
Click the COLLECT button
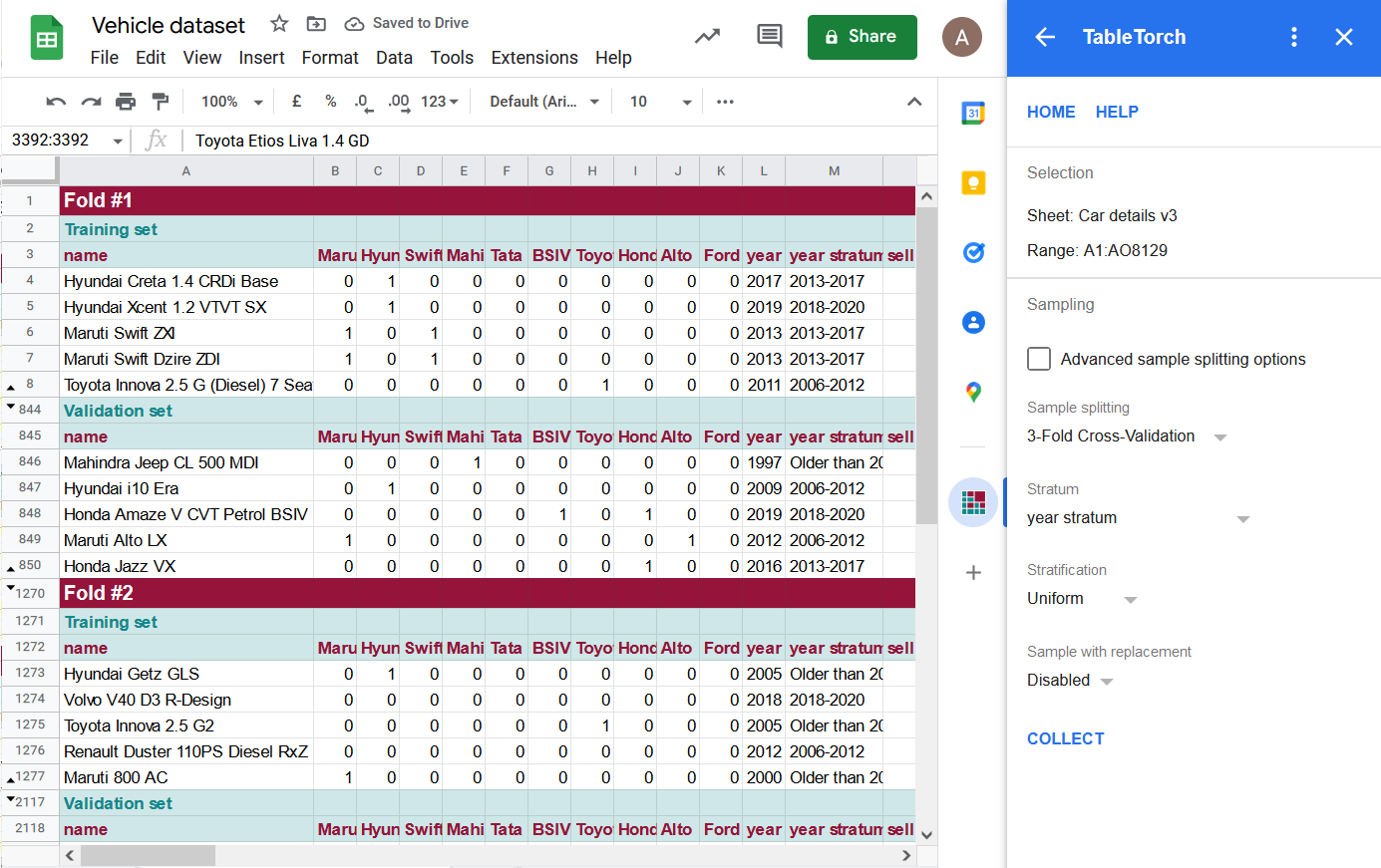tap(1066, 738)
